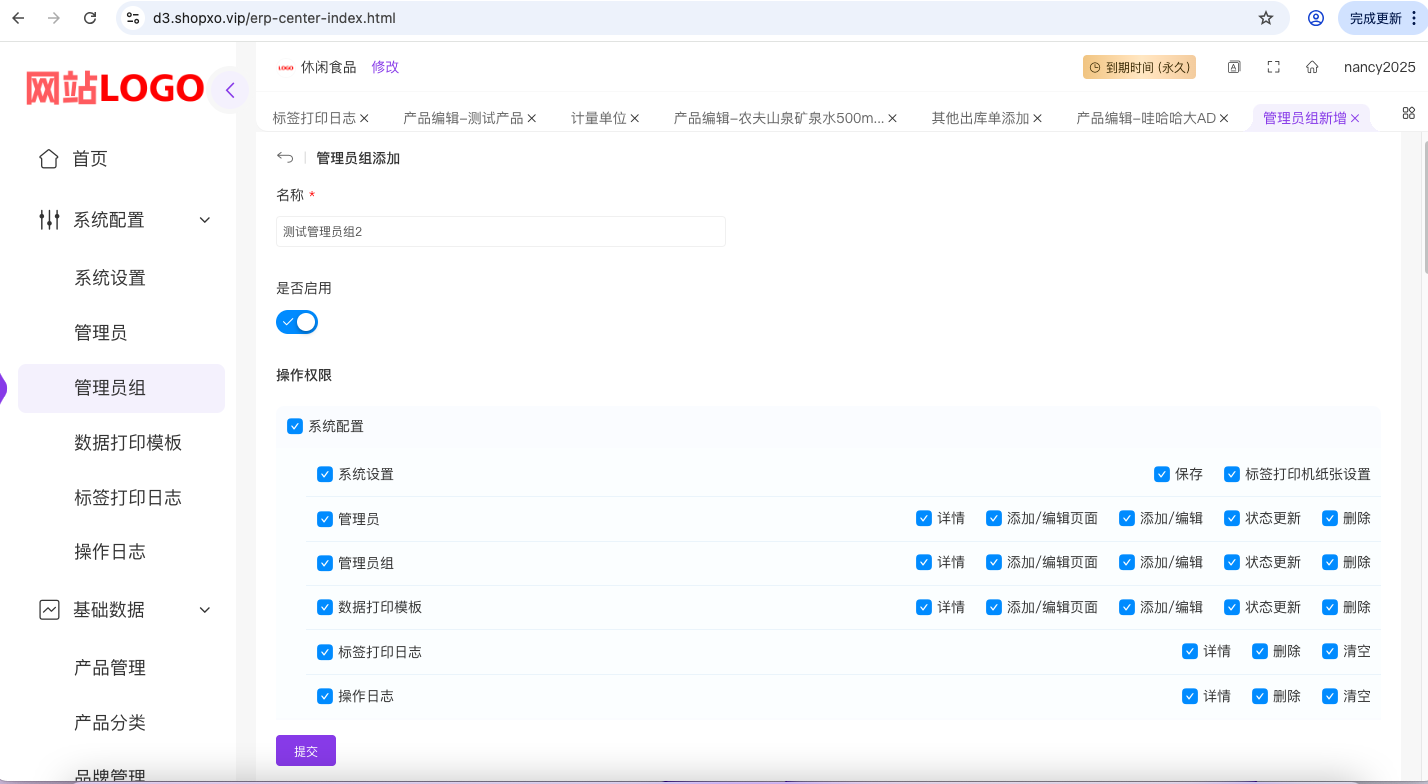Uncheck 详情 in the 操作日志 row
This screenshot has height=784, width=1428.
(x=1190, y=696)
